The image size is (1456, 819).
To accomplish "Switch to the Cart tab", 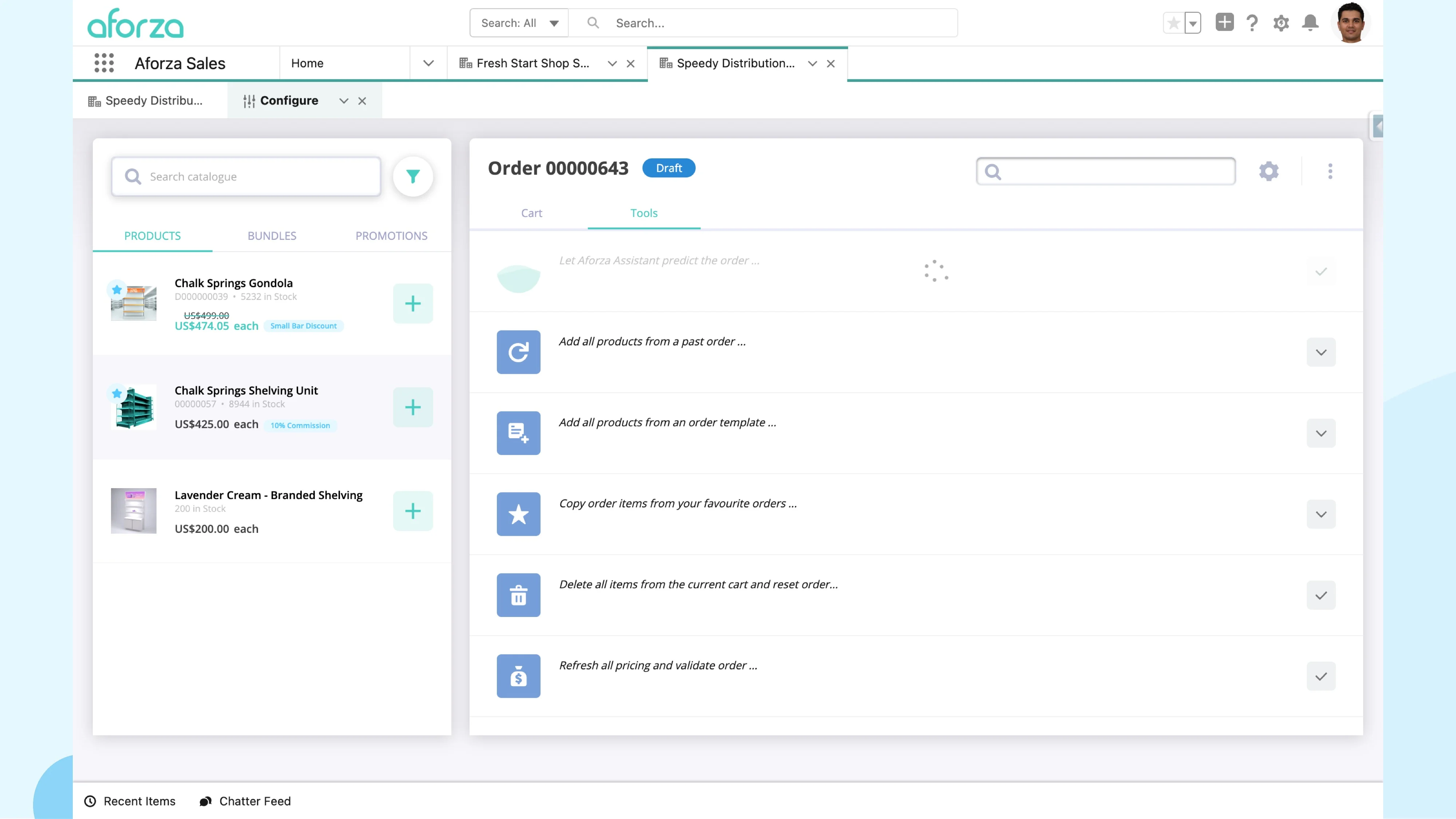I will coord(531,213).
